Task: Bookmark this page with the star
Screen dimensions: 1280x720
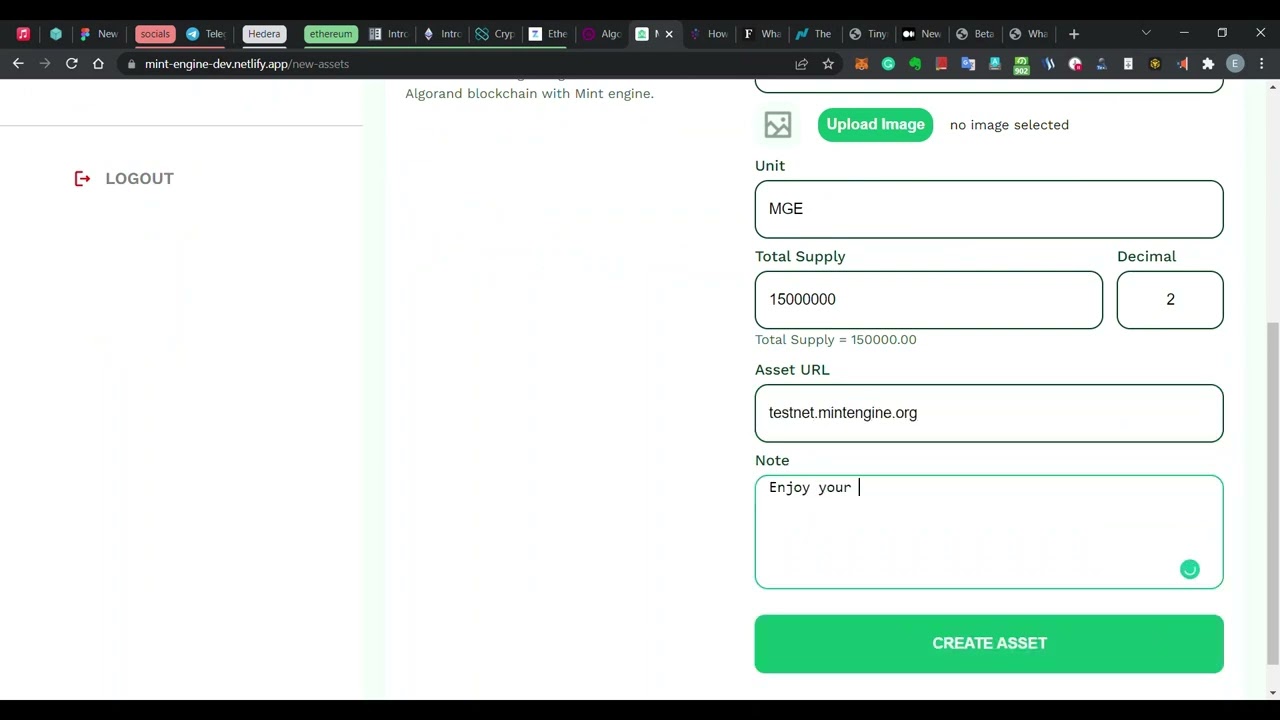Action: 828,64
